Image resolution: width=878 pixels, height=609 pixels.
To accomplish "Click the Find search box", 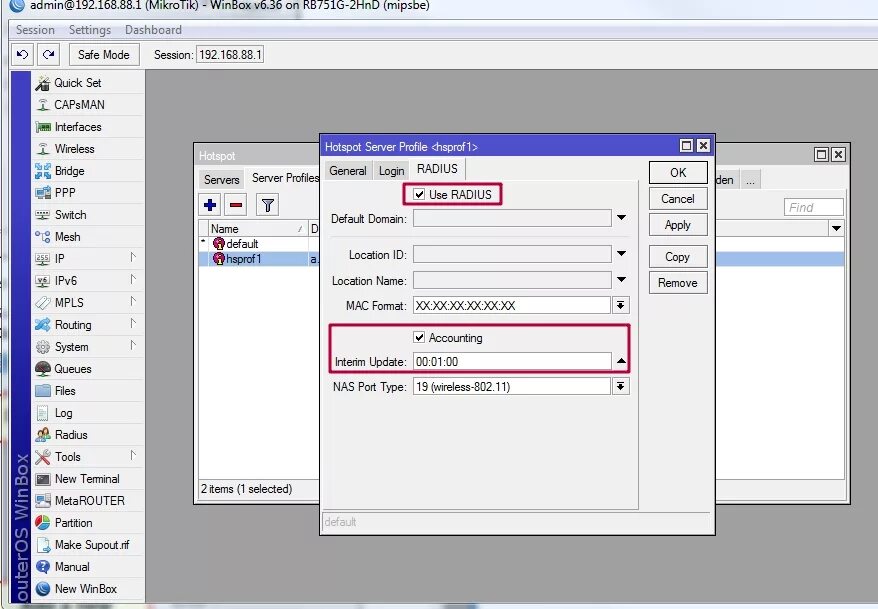I will (813, 208).
